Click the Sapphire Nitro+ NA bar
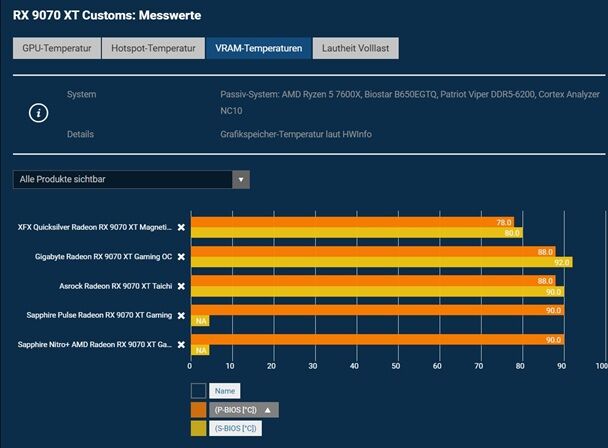The image size is (608, 448). click(200, 350)
